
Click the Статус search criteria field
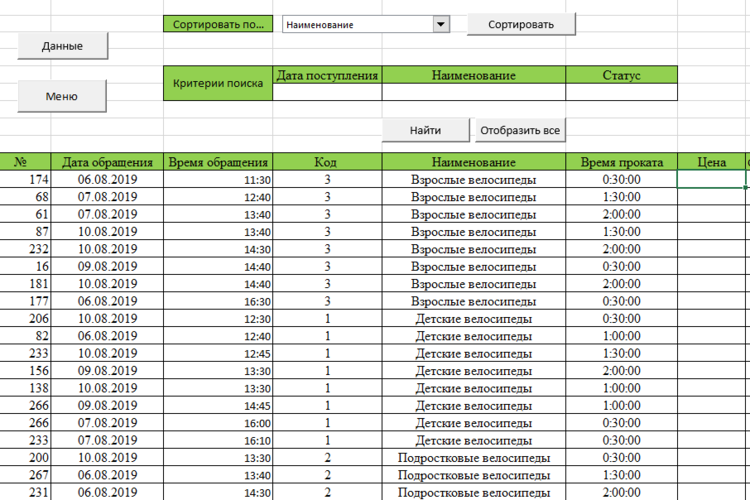click(621, 92)
